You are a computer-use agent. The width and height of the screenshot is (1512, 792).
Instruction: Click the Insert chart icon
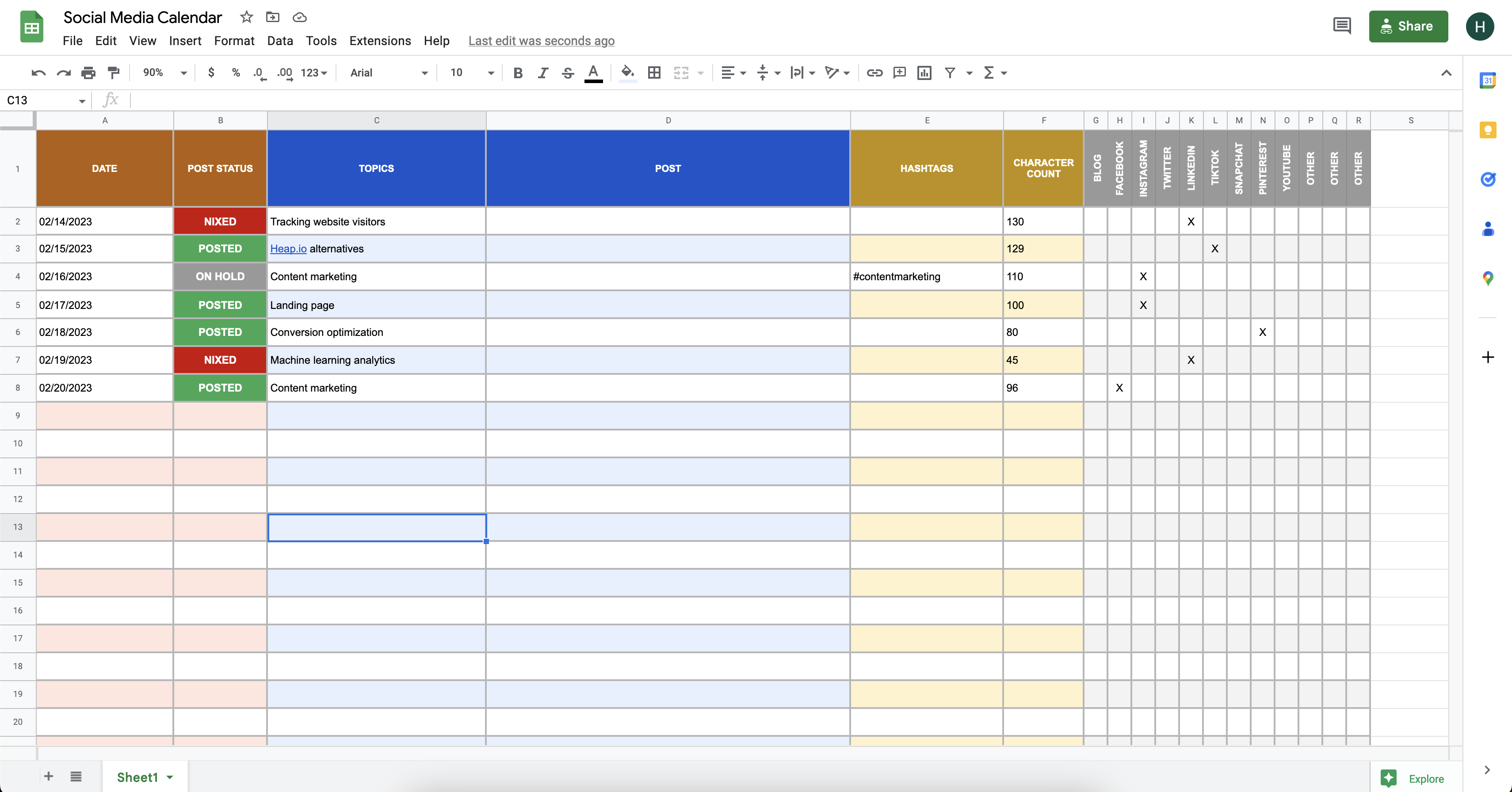[x=924, y=73]
